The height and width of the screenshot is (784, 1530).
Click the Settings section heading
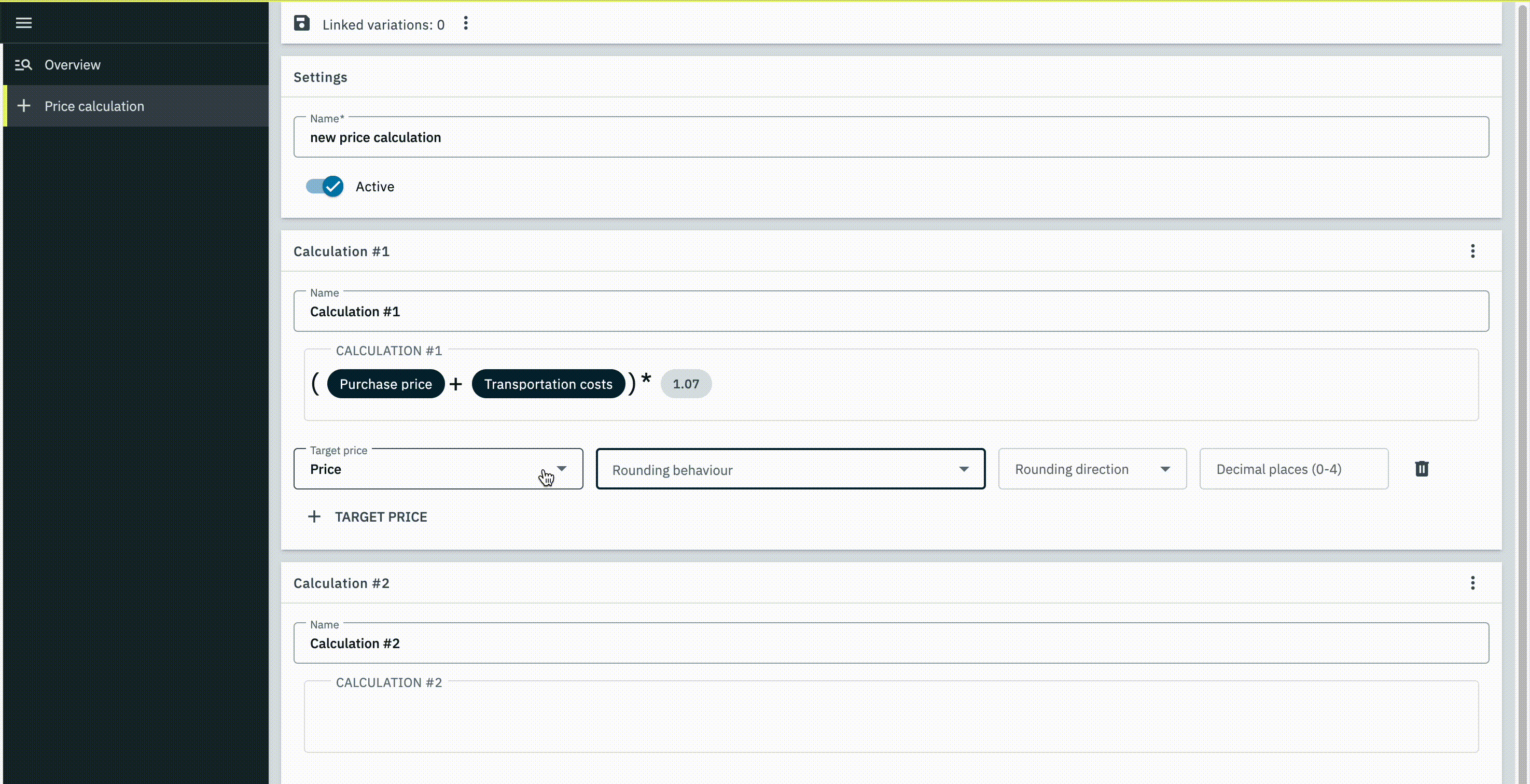click(320, 77)
